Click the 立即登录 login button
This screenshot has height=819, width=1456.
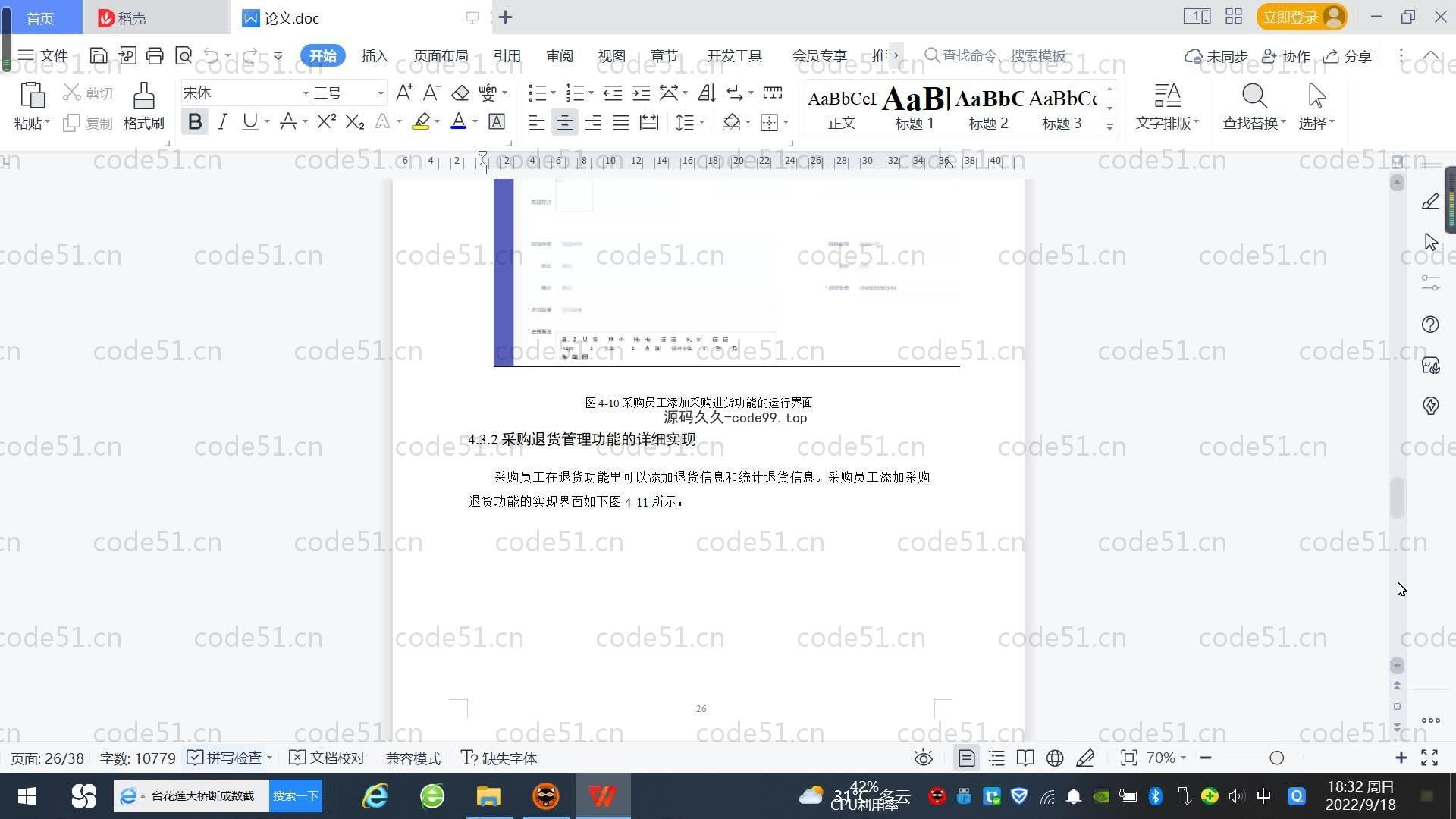pos(1301,17)
